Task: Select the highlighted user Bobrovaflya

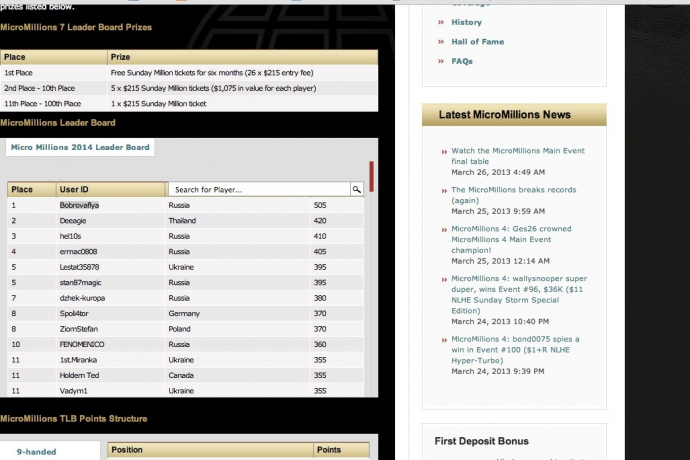Action: (x=79, y=205)
